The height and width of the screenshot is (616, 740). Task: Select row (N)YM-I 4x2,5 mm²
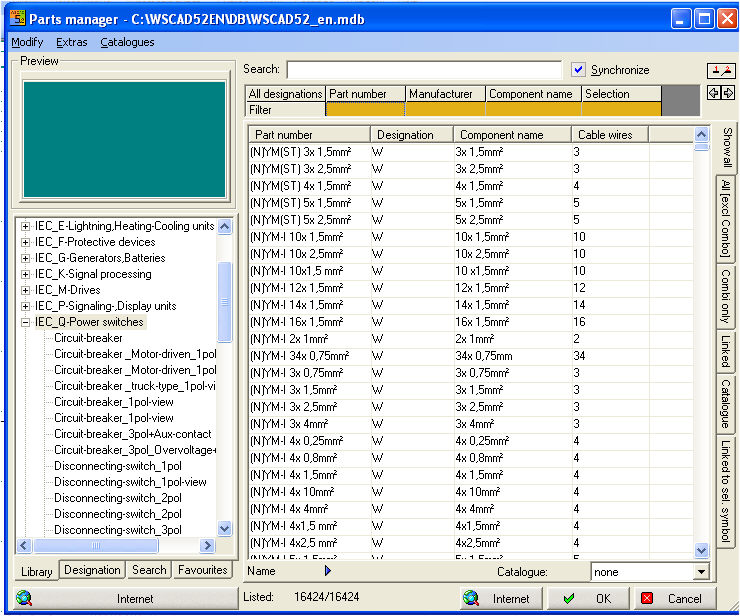pos(471,543)
